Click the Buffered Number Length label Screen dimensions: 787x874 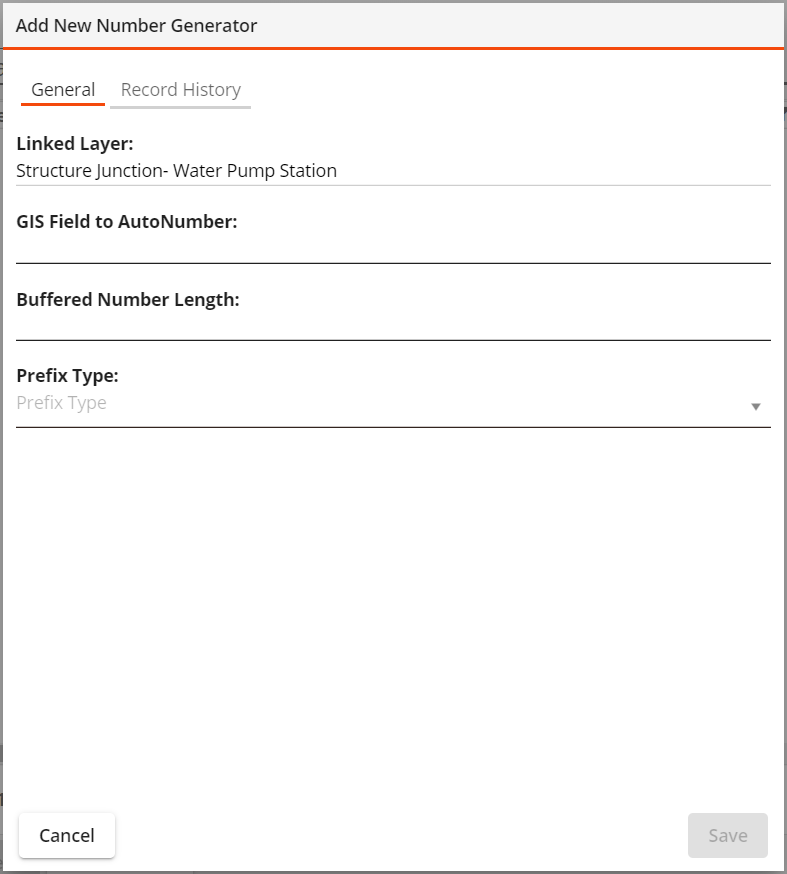[128, 300]
